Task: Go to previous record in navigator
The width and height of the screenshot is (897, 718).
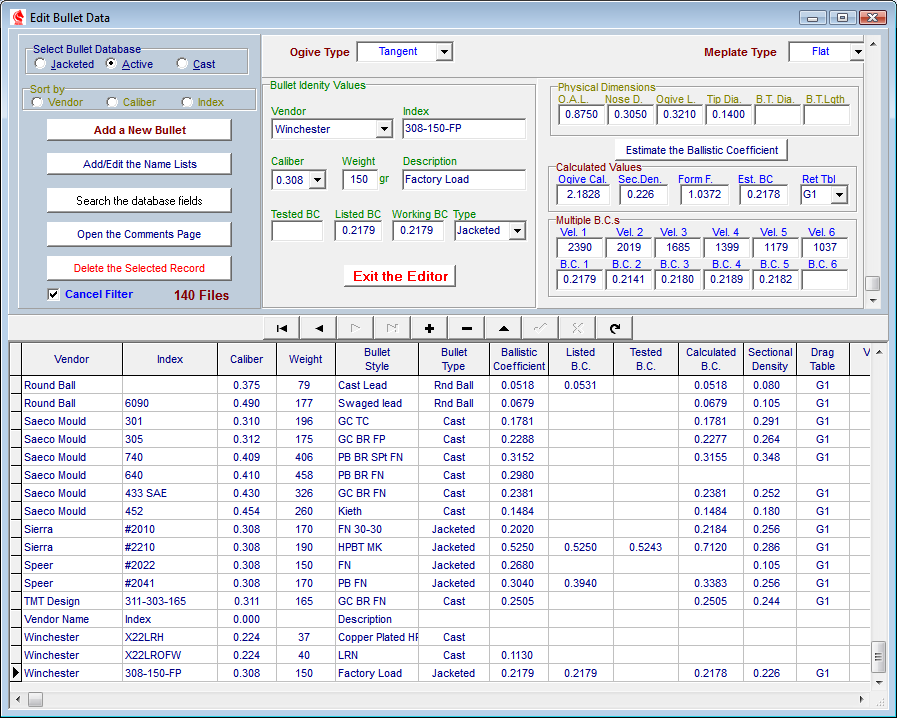Action: 318,328
